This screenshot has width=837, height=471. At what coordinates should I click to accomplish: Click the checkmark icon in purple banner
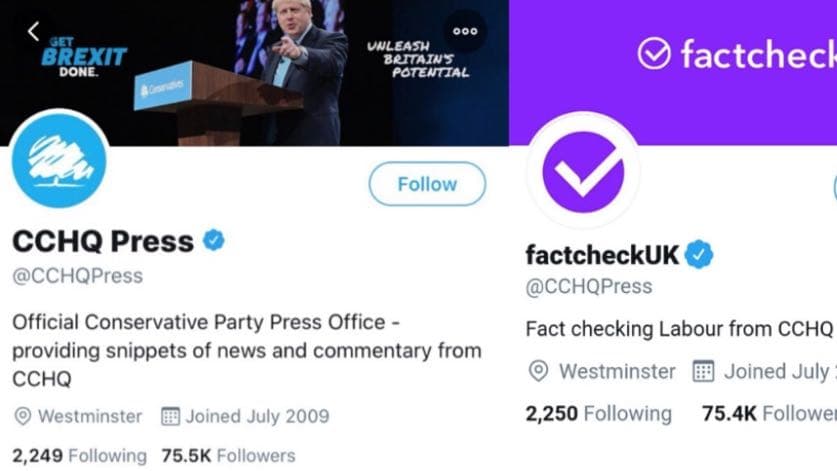pos(654,54)
